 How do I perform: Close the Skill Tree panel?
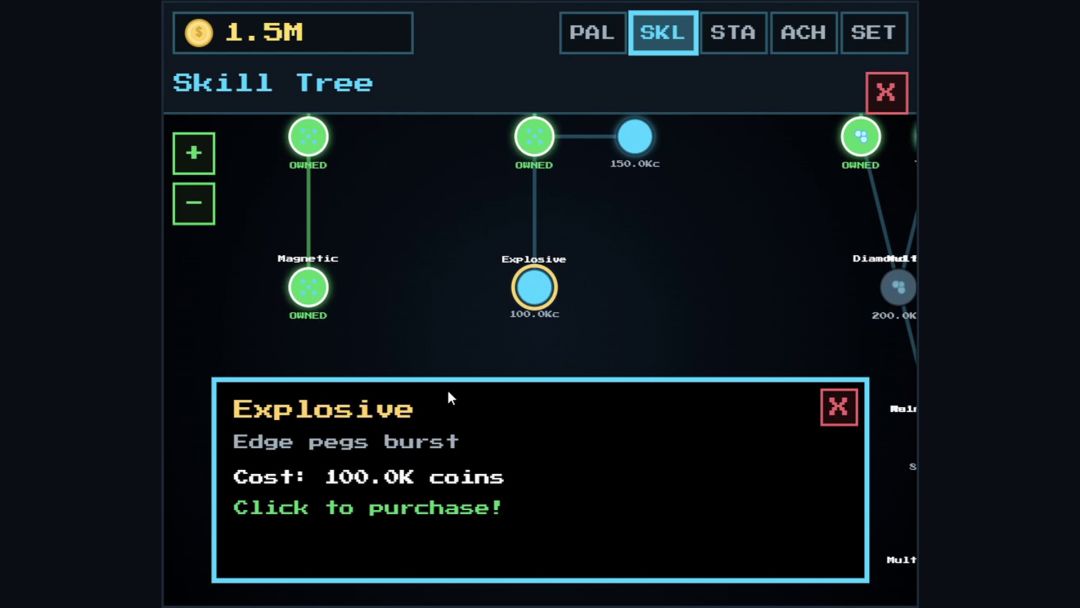pos(886,92)
